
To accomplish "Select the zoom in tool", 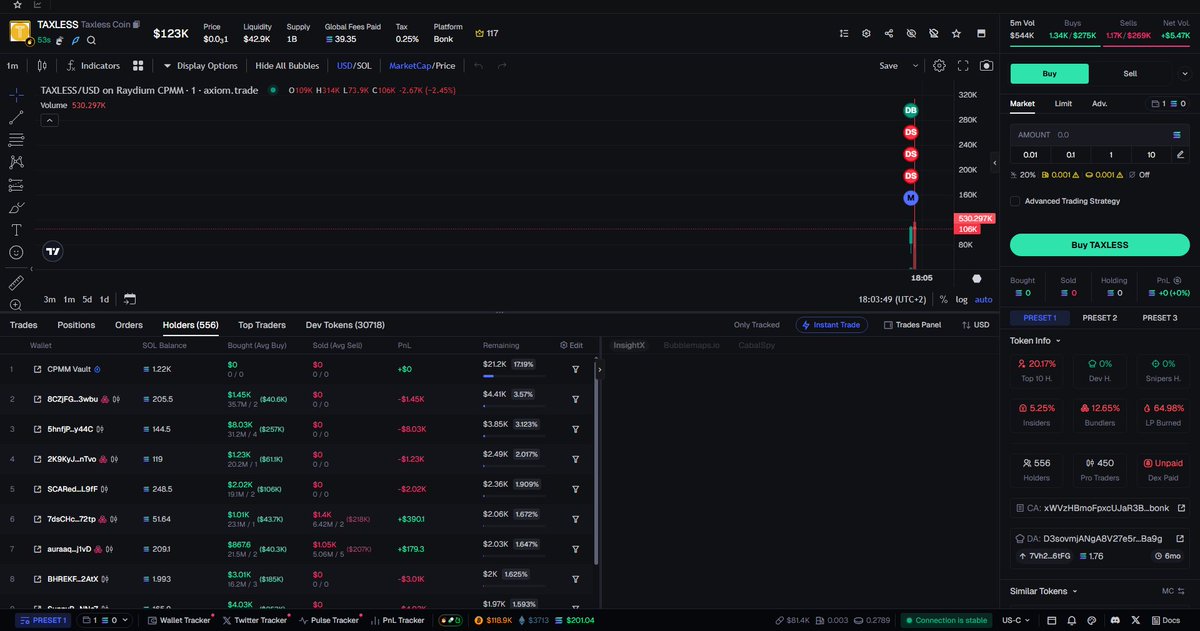I will 16,305.
